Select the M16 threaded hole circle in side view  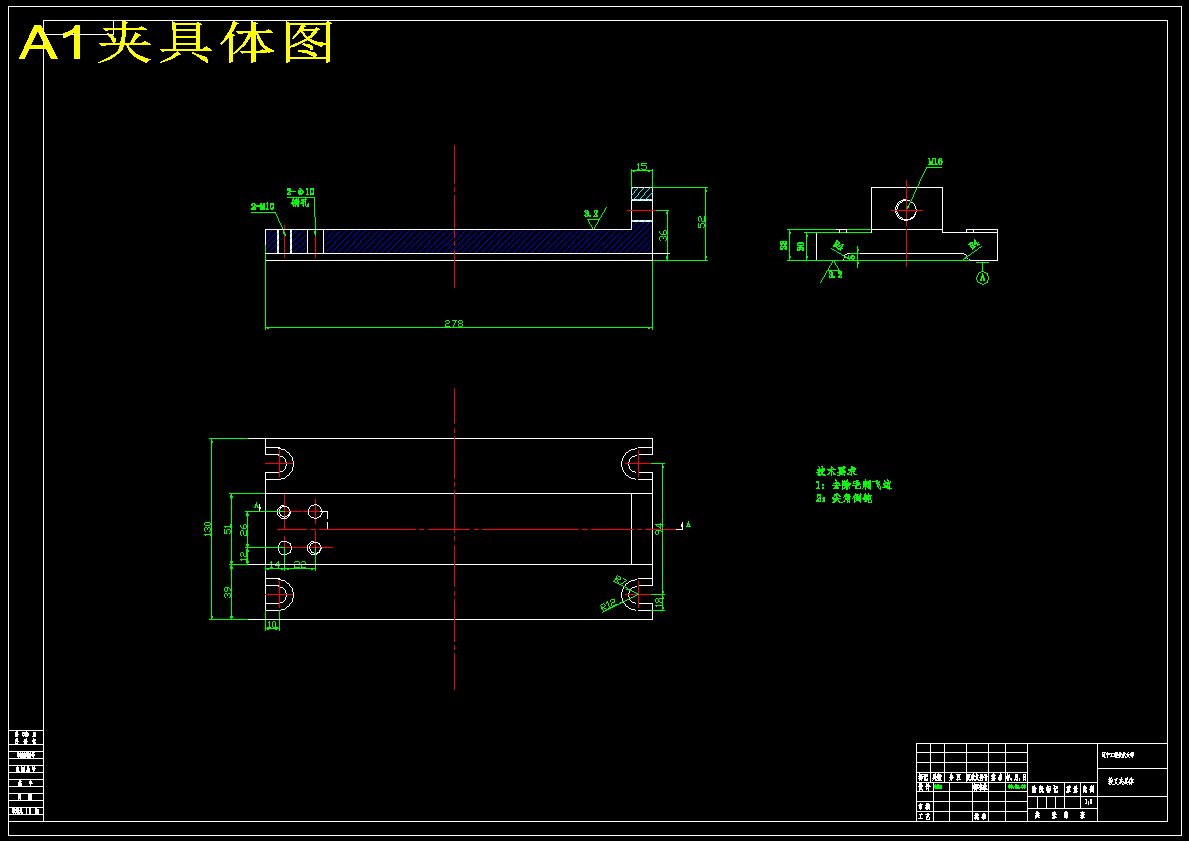pos(906,210)
